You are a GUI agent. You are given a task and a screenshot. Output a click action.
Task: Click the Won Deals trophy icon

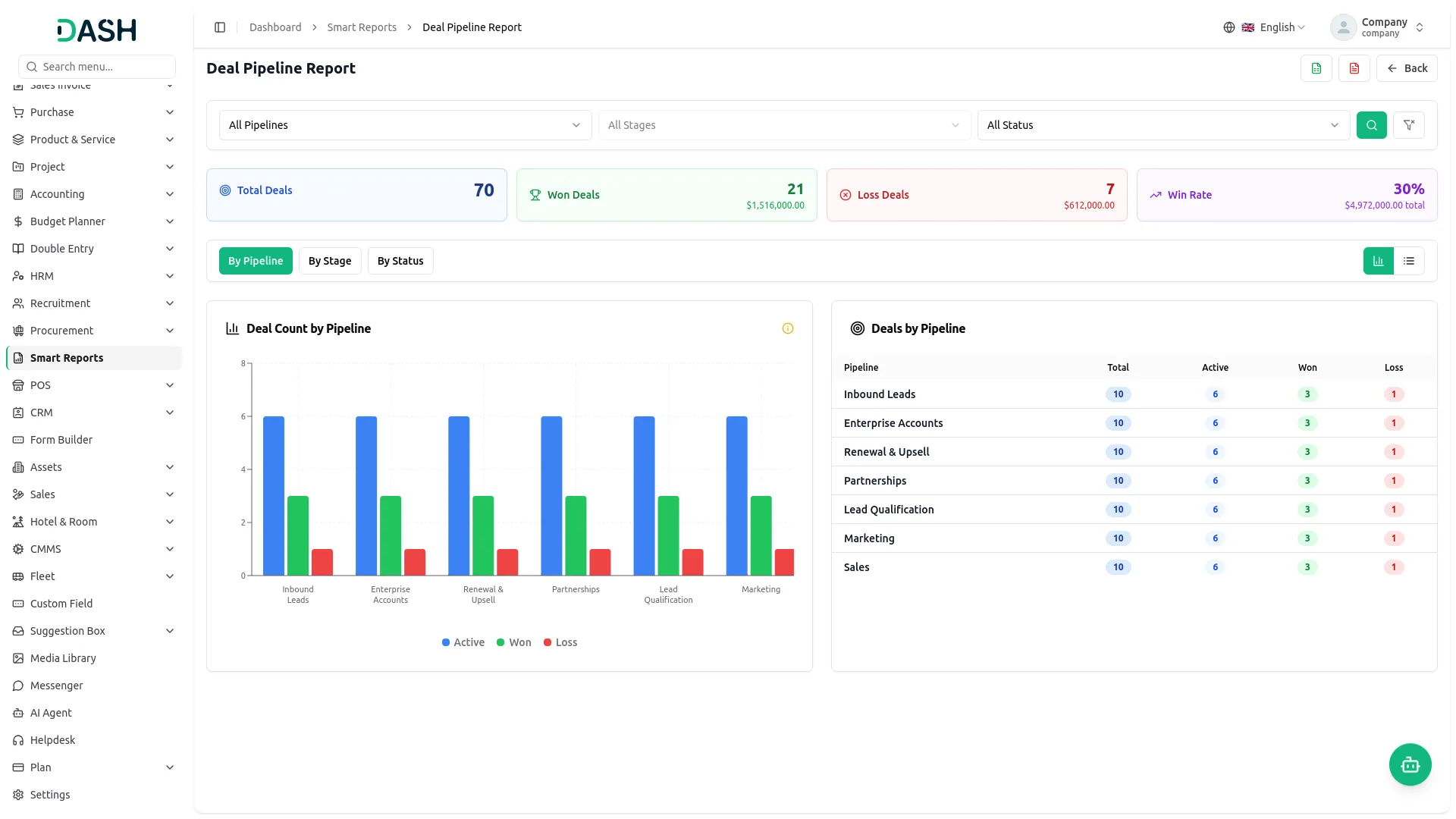pos(535,195)
